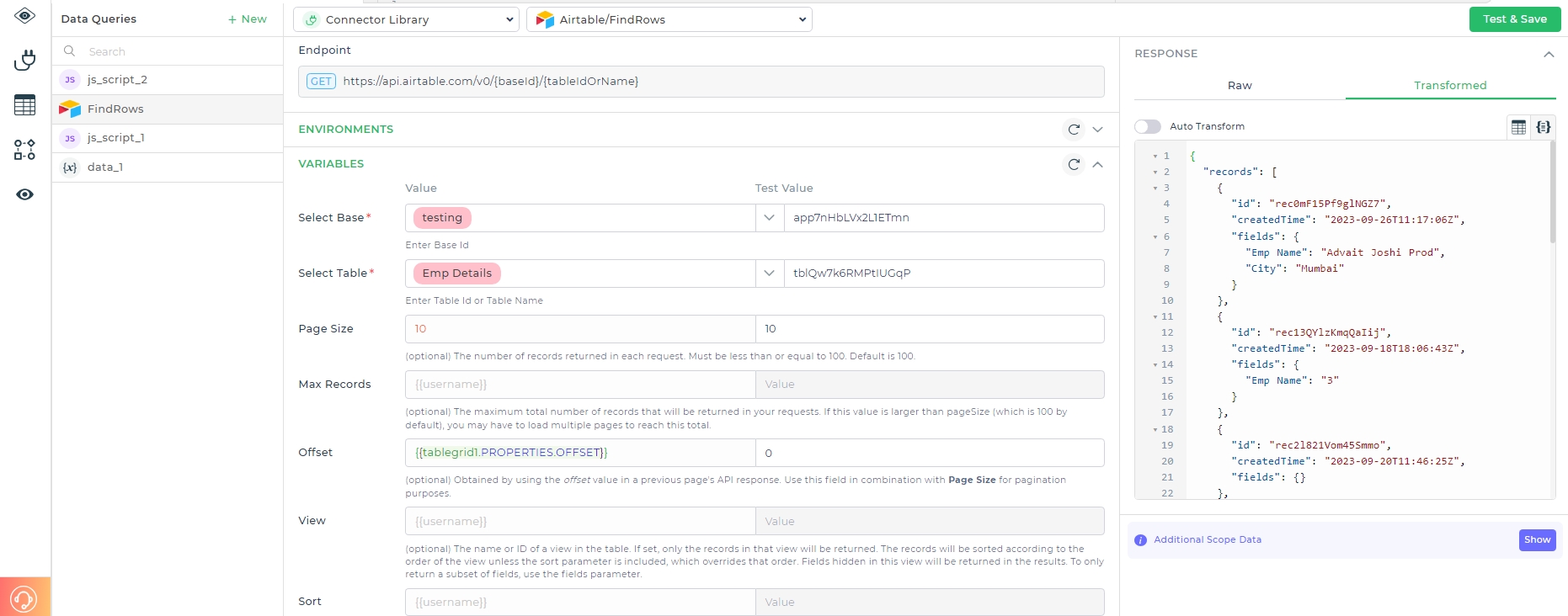Screen dimensions: 1568x616
Task: Click the Test & Save button
Action: point(1515,19)
